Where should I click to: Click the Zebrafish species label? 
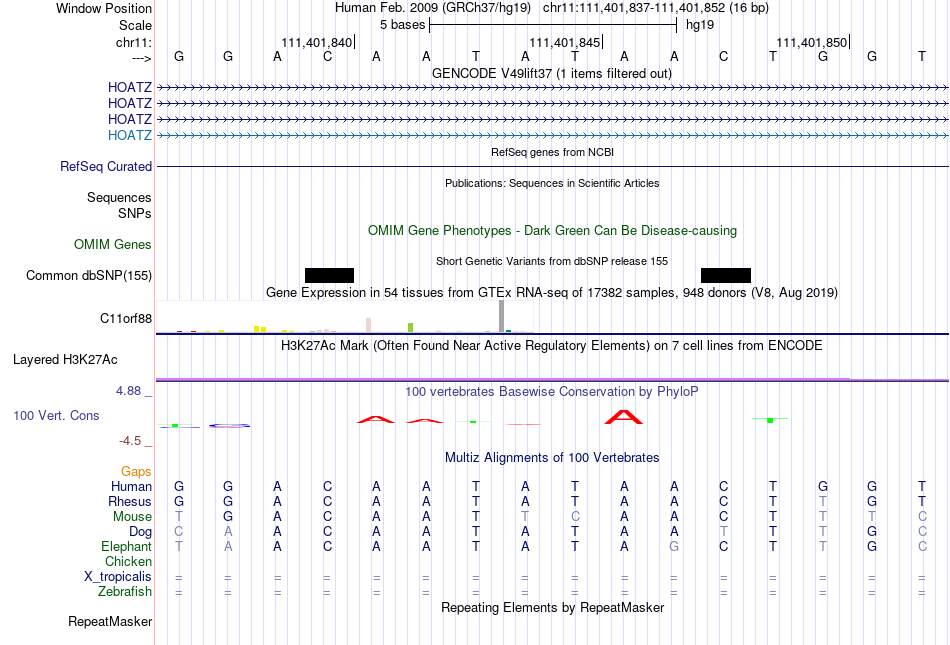click(x=125, y=591)
